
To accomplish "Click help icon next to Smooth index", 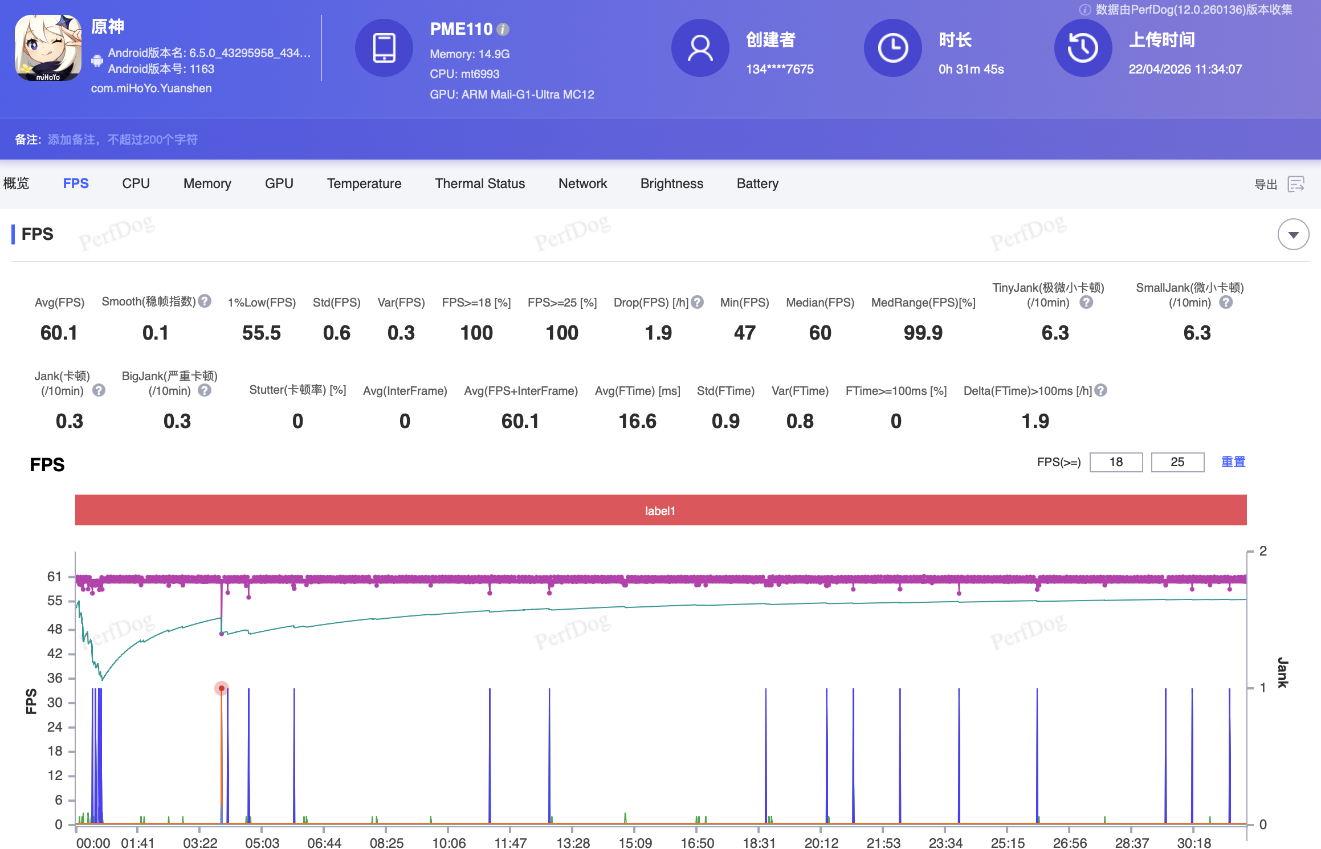I will coord(204,301).
